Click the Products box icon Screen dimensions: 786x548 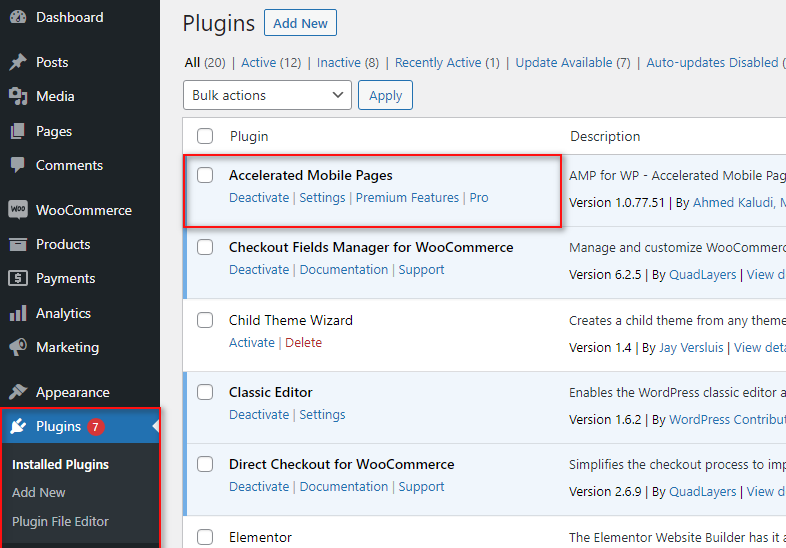[x=18, y=244]
